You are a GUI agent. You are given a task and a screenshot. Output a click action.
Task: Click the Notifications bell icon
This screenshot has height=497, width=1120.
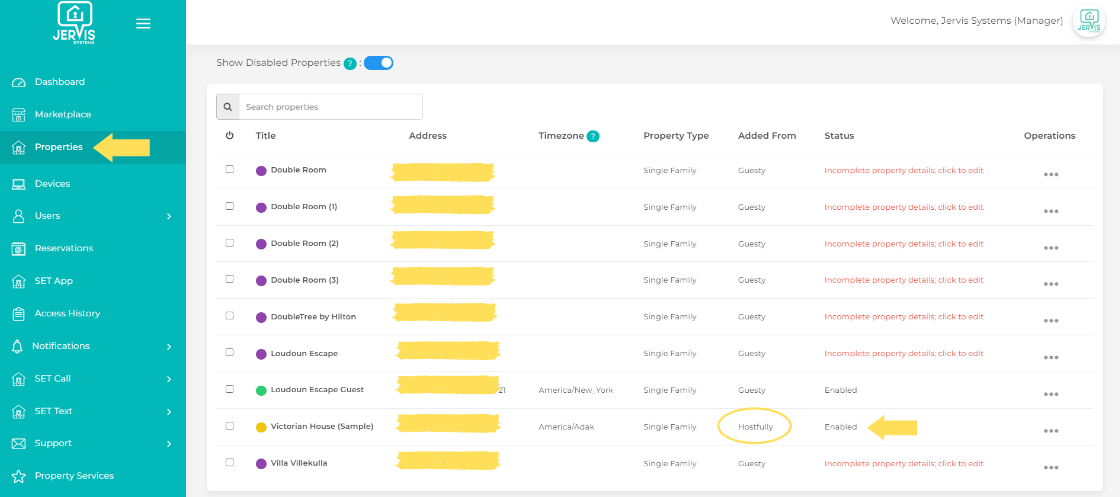18,346
